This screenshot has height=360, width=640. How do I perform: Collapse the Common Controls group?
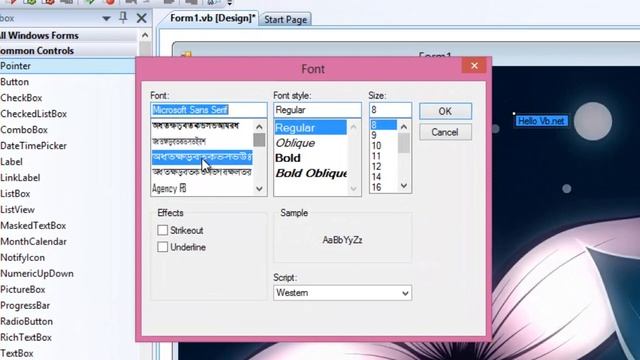click(x=69, y=51)
